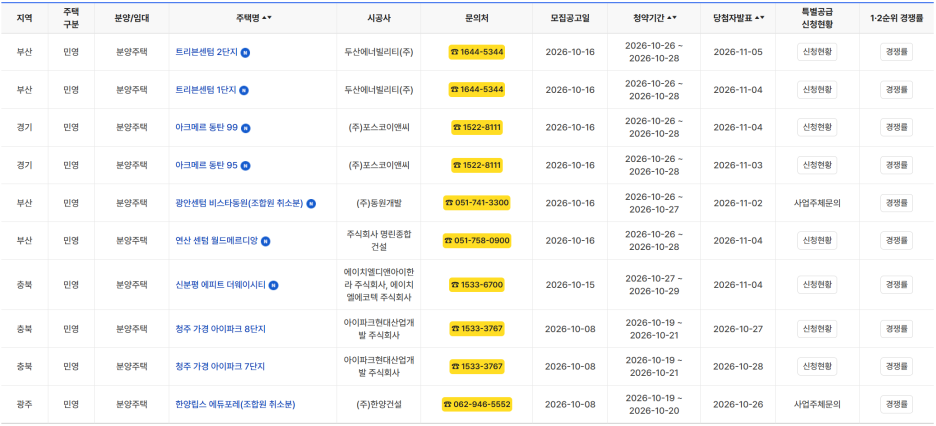This screenshot has height=426, width=936.
Task: Click the 문의처 column header
Action: 477,18
